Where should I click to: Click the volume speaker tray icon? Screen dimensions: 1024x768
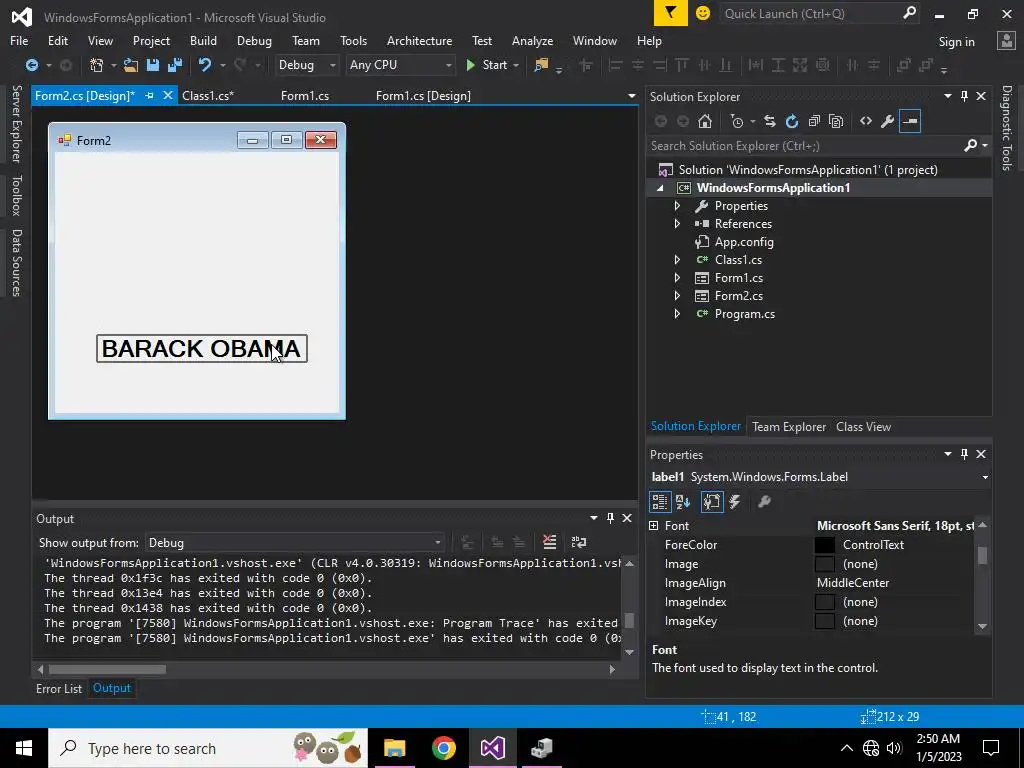pos(894,748)
